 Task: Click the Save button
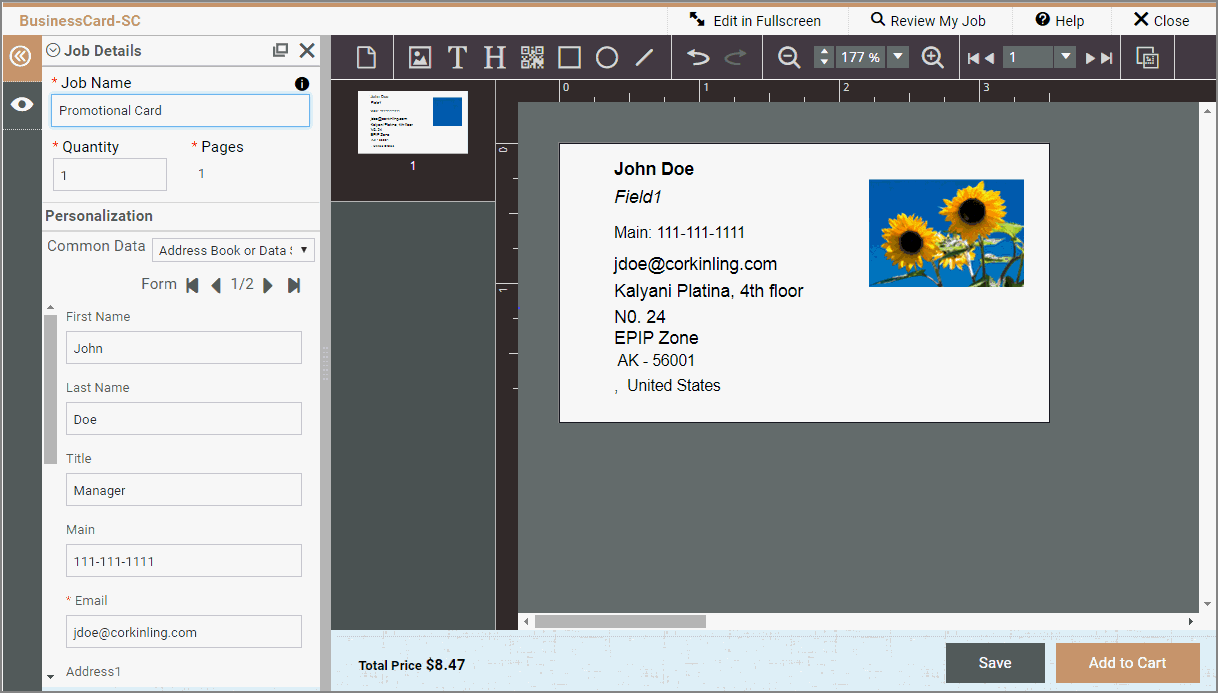(x=995, y=663)
